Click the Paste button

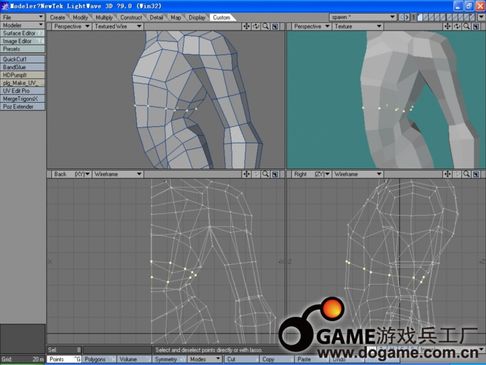tap(312, 359)
